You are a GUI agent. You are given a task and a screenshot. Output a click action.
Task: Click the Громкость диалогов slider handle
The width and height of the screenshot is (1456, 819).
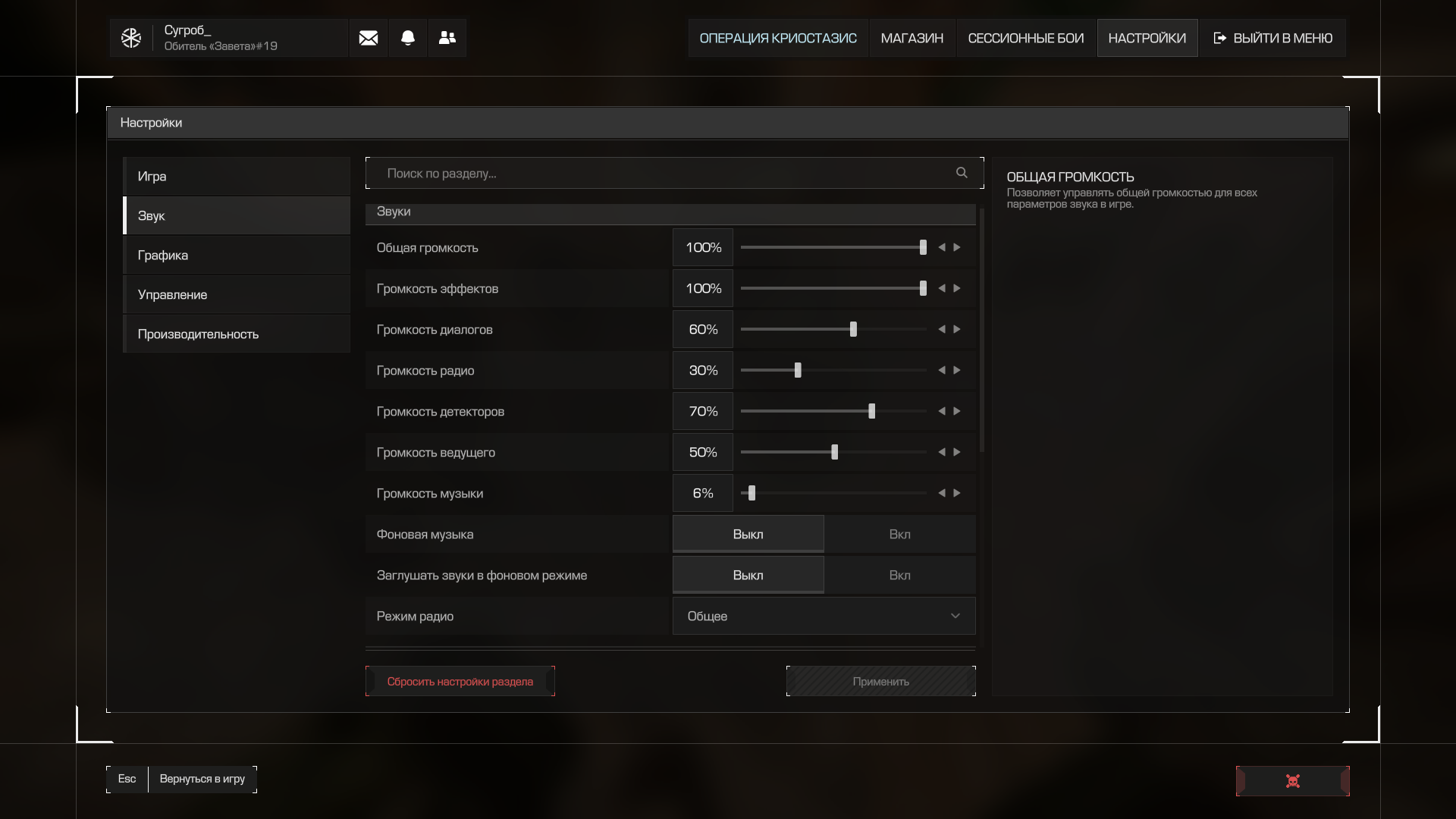point(853,329)
